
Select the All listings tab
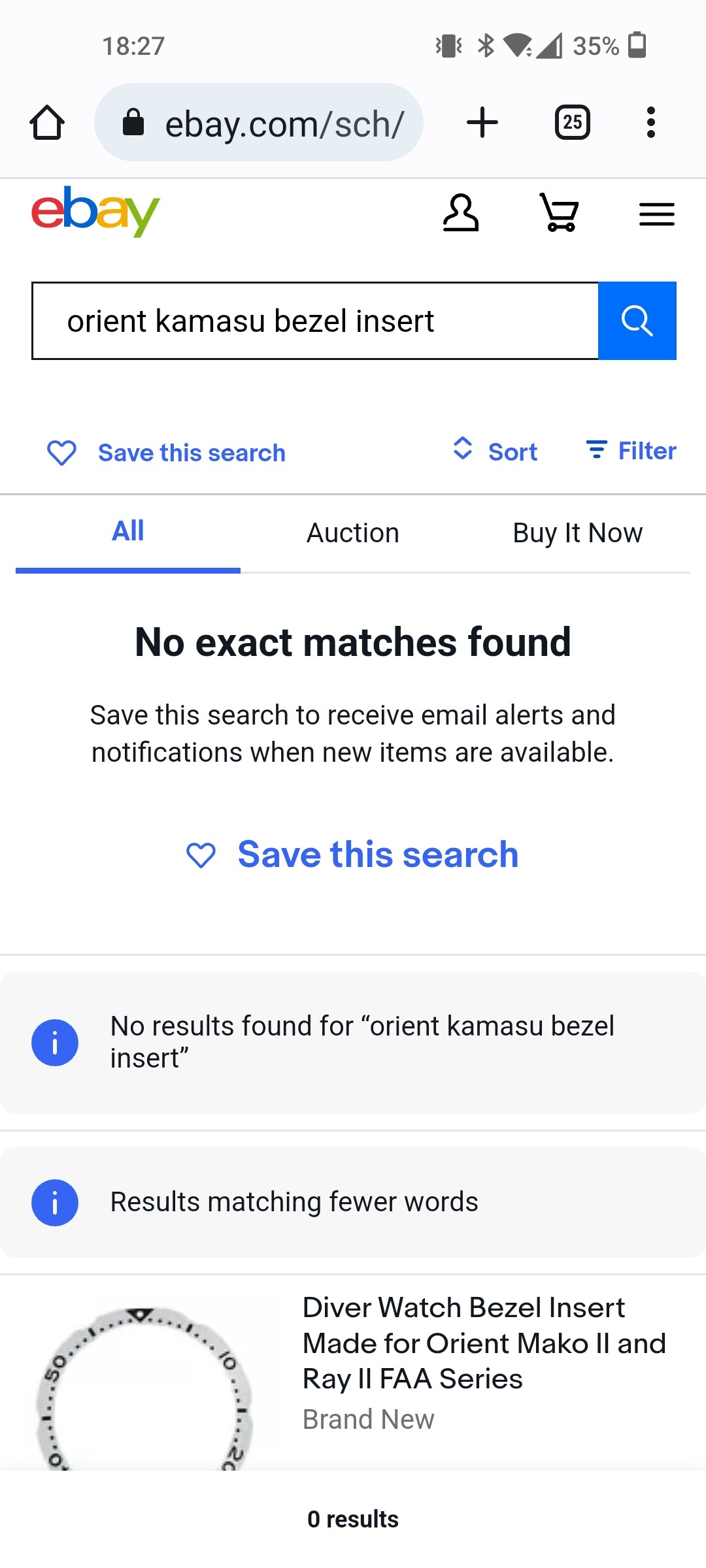tap(128, 532)
